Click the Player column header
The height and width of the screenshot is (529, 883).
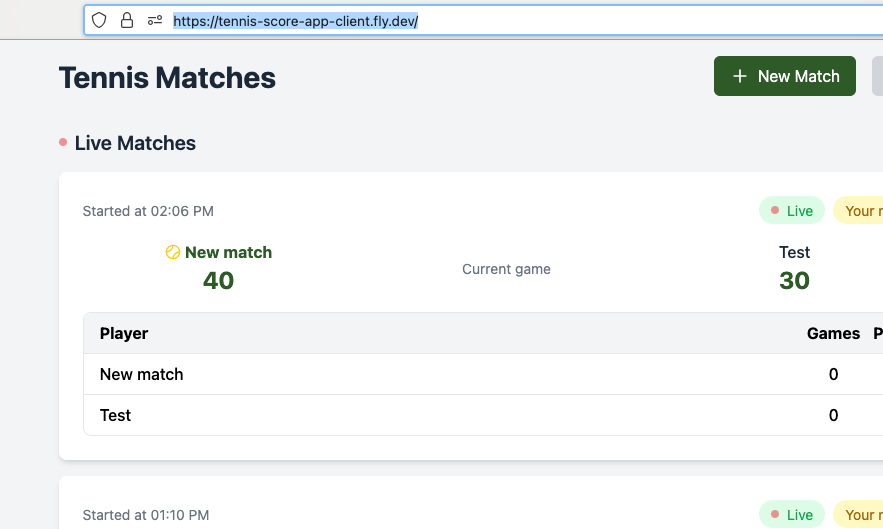(x=124, y=333)
